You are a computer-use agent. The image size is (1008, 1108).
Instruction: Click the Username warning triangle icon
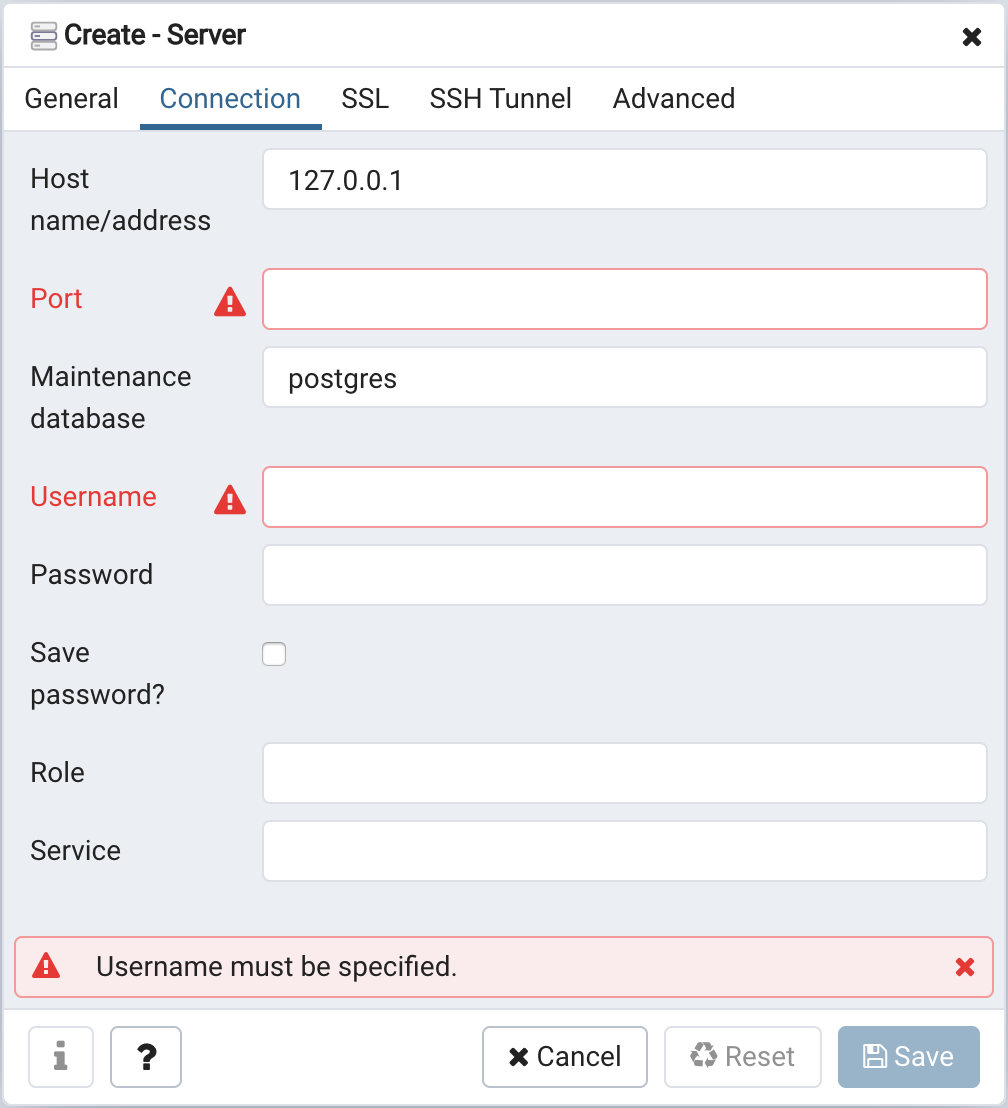pyautogui.click(x=230, y=499)
